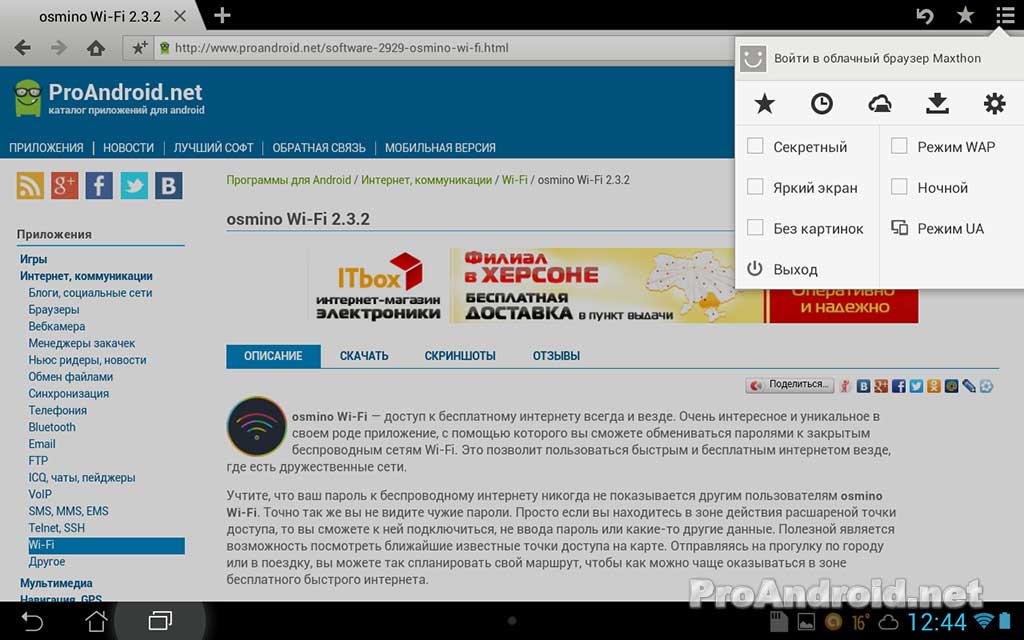Open the Игры category link

[33, 259]
